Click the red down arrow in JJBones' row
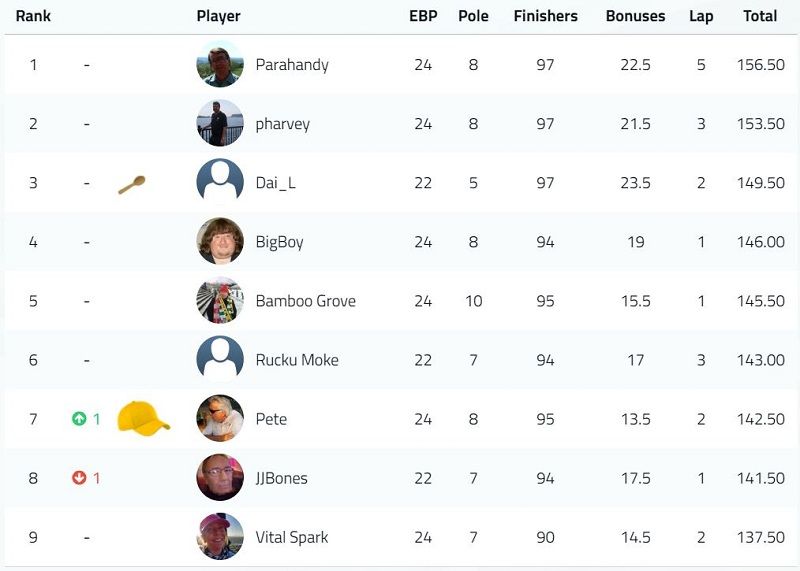Image resolution: width=800 pixels, height=571 pixels. pos(79,478)
